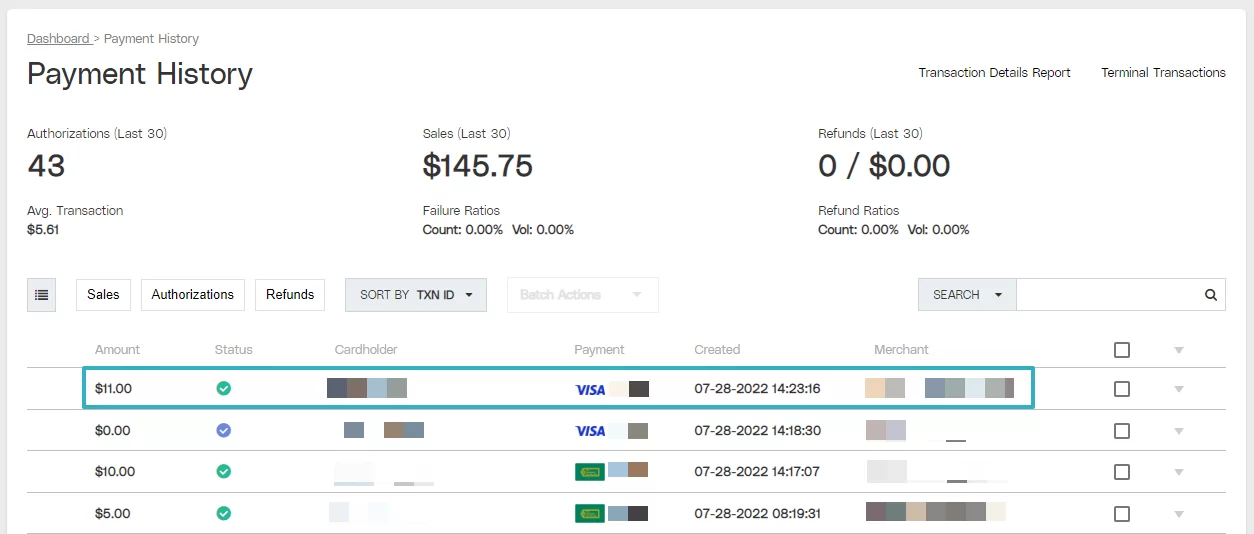Toggle the select-all checkbox in table header
This screenshot has width=1254, height=534.
(x=1122, y=350)
